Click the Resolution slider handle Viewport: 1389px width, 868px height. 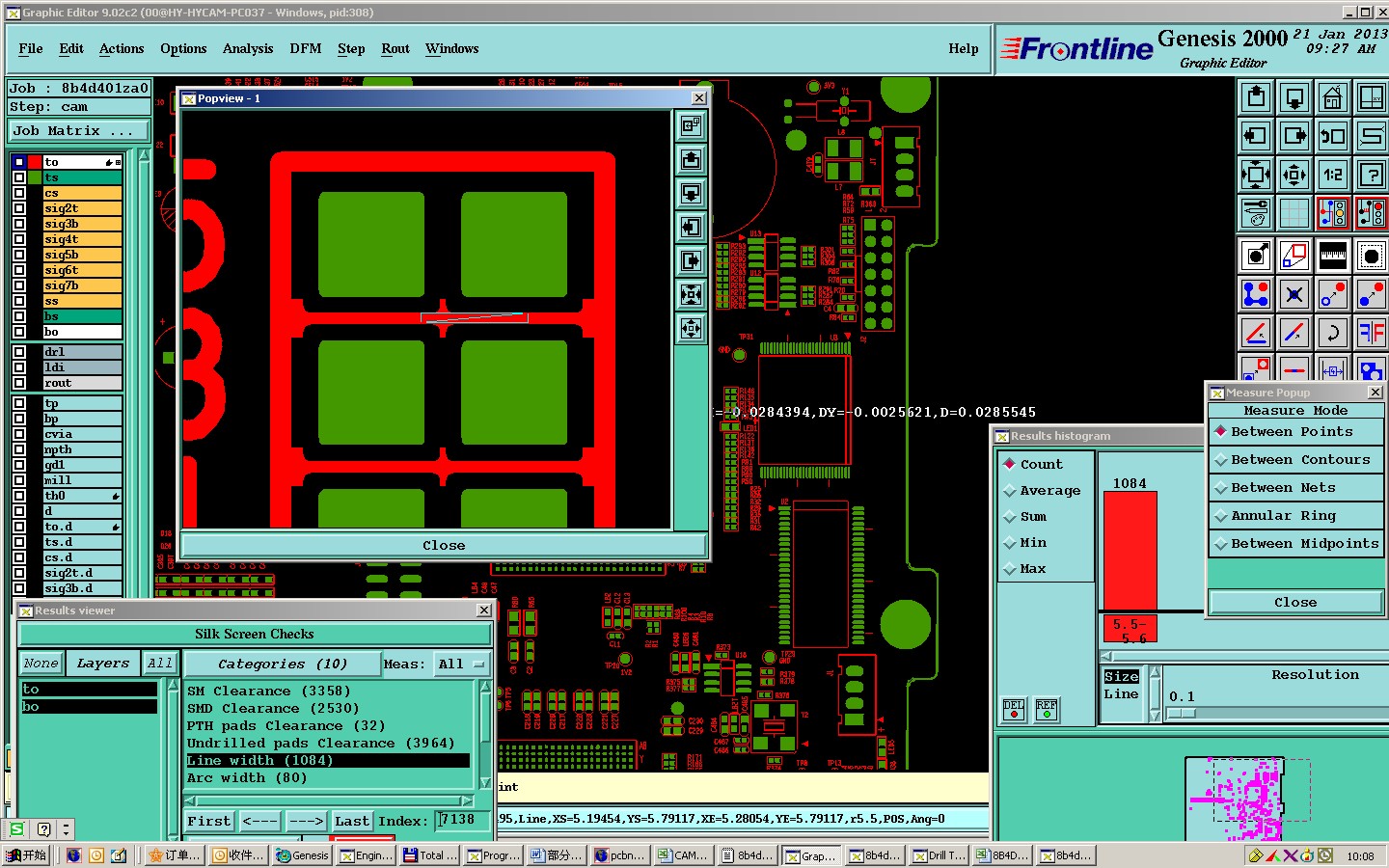1181,714
